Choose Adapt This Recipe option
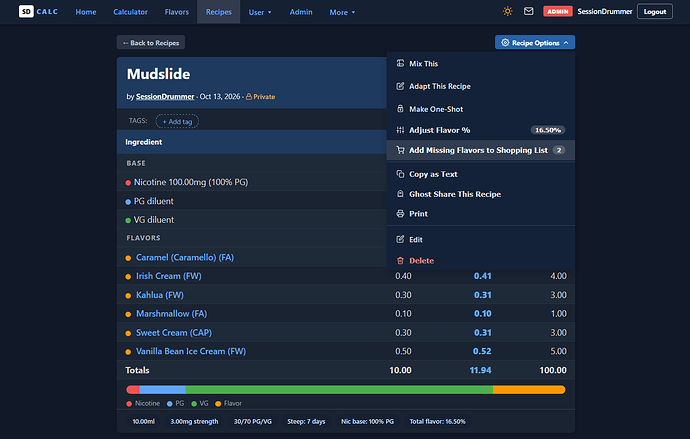This screenshot has width=690, height=439. pos(481,86)
